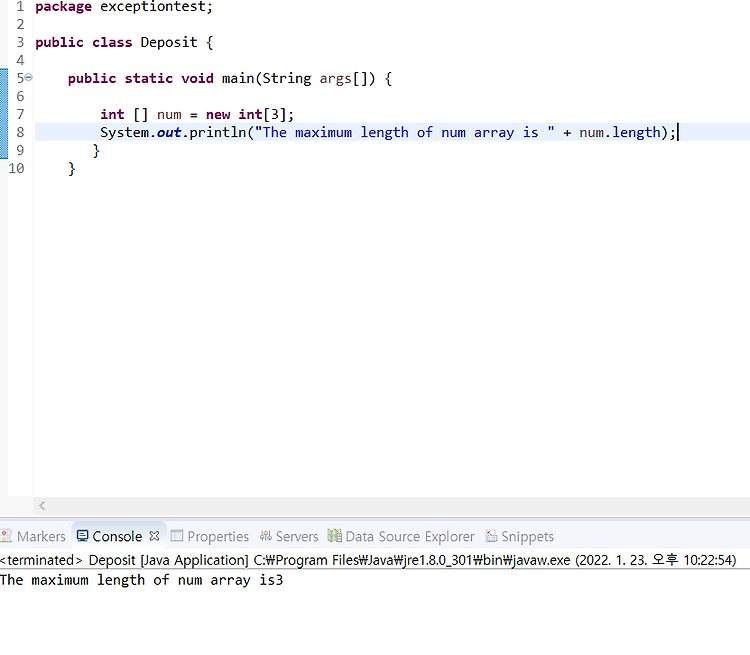Click the editor horizontal scrollbar left arrow
This screenshot has height=655, width=750.
[x=42, y=506]
